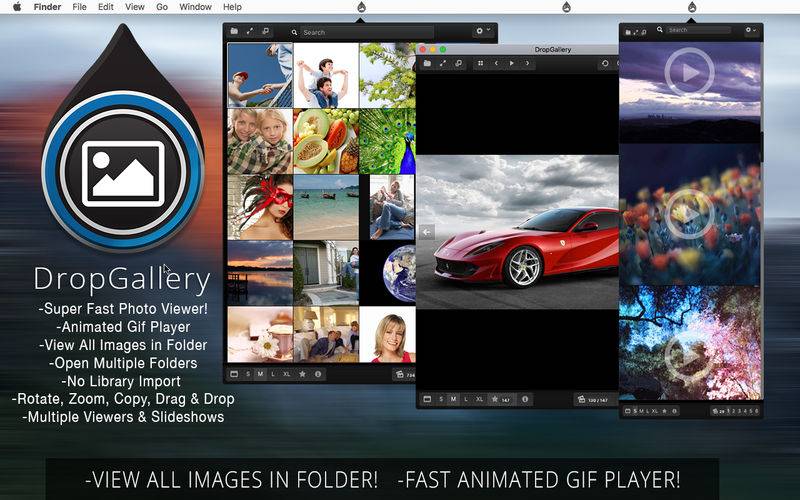Click image counter in DropGallery viewer bottom bar
Viewport: 800px width, 500px height.
coord(593,399)
